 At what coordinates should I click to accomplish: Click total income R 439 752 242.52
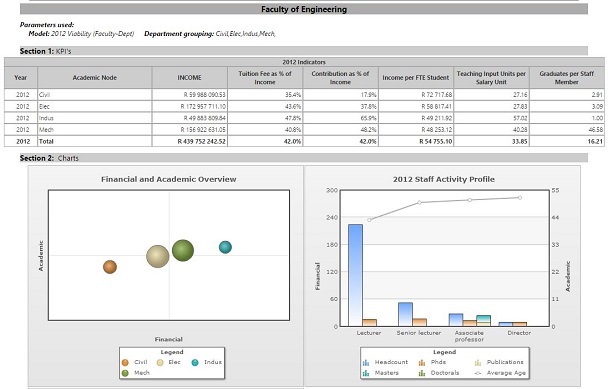click(x=202, y=142)
